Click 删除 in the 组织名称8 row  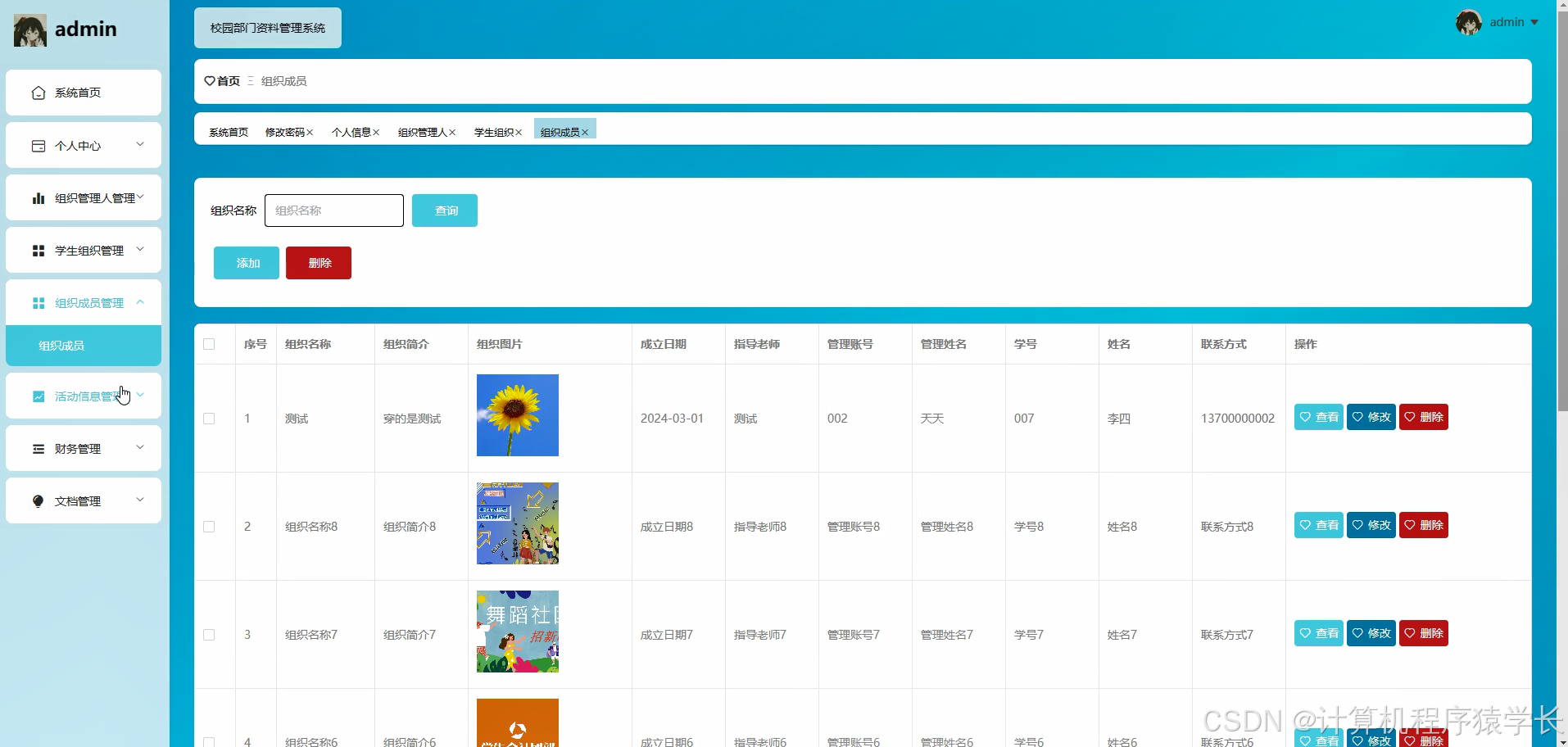[1424, 525]
